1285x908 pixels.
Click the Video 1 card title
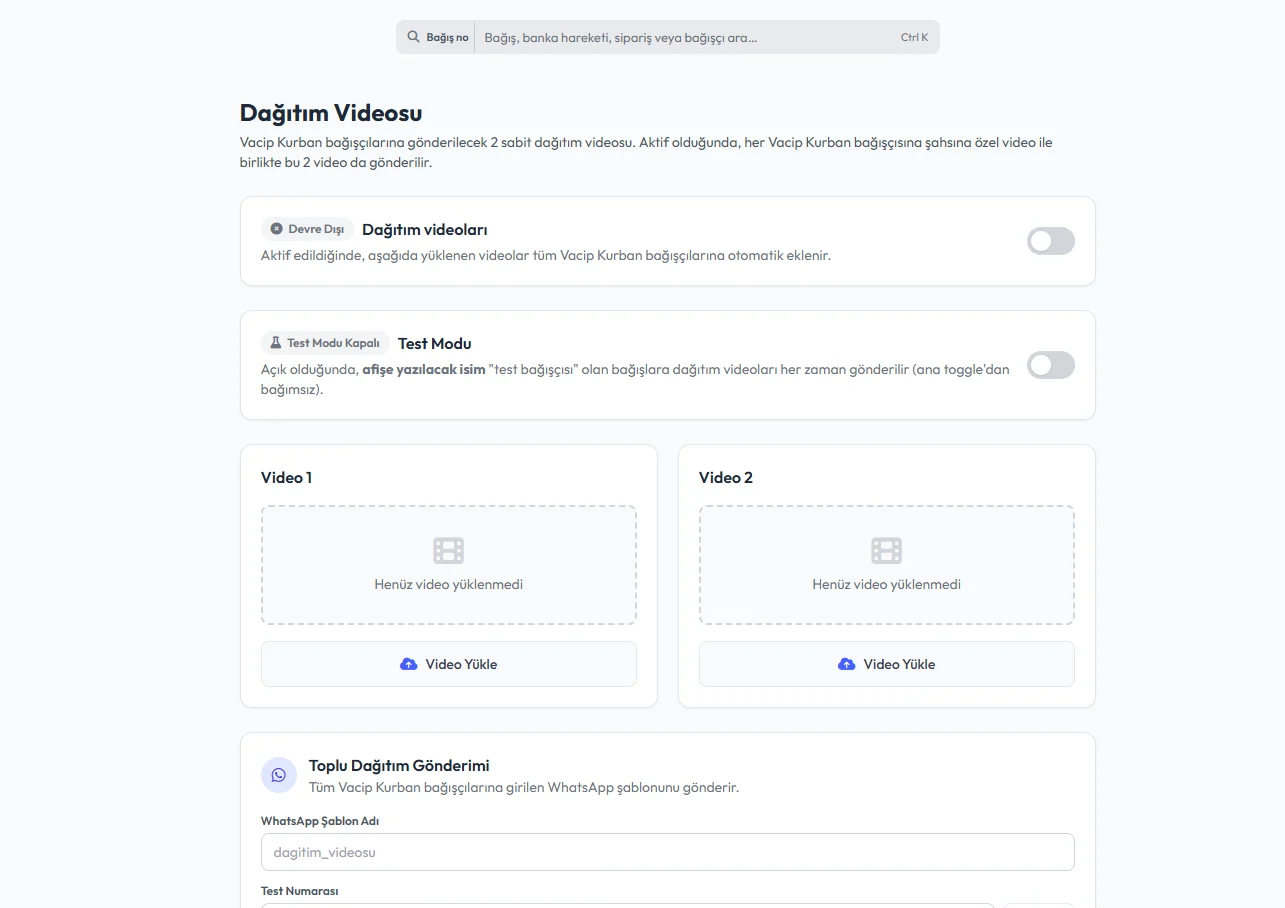coord(286,477)
